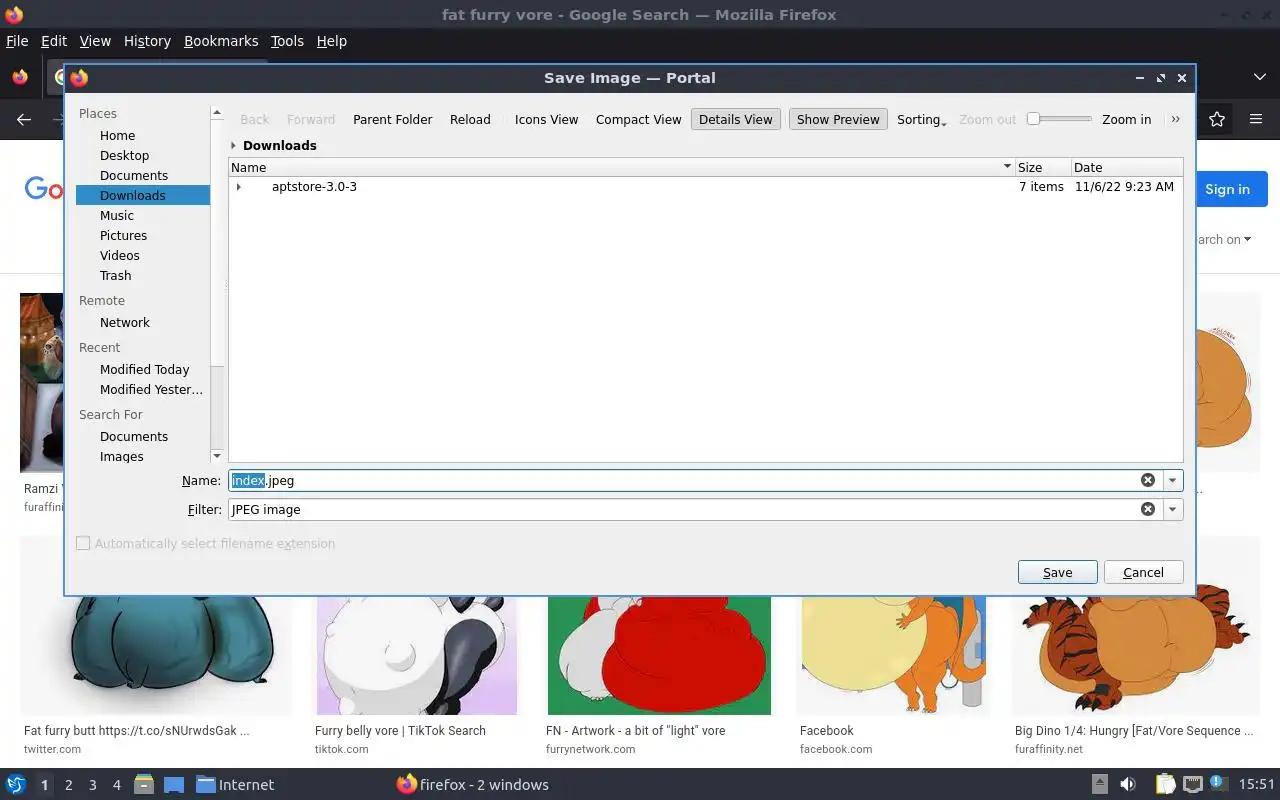The image size is (1280, 800).
Task: Switch to workspace 2 in taskbar
Action: click(x=68, y=785)
